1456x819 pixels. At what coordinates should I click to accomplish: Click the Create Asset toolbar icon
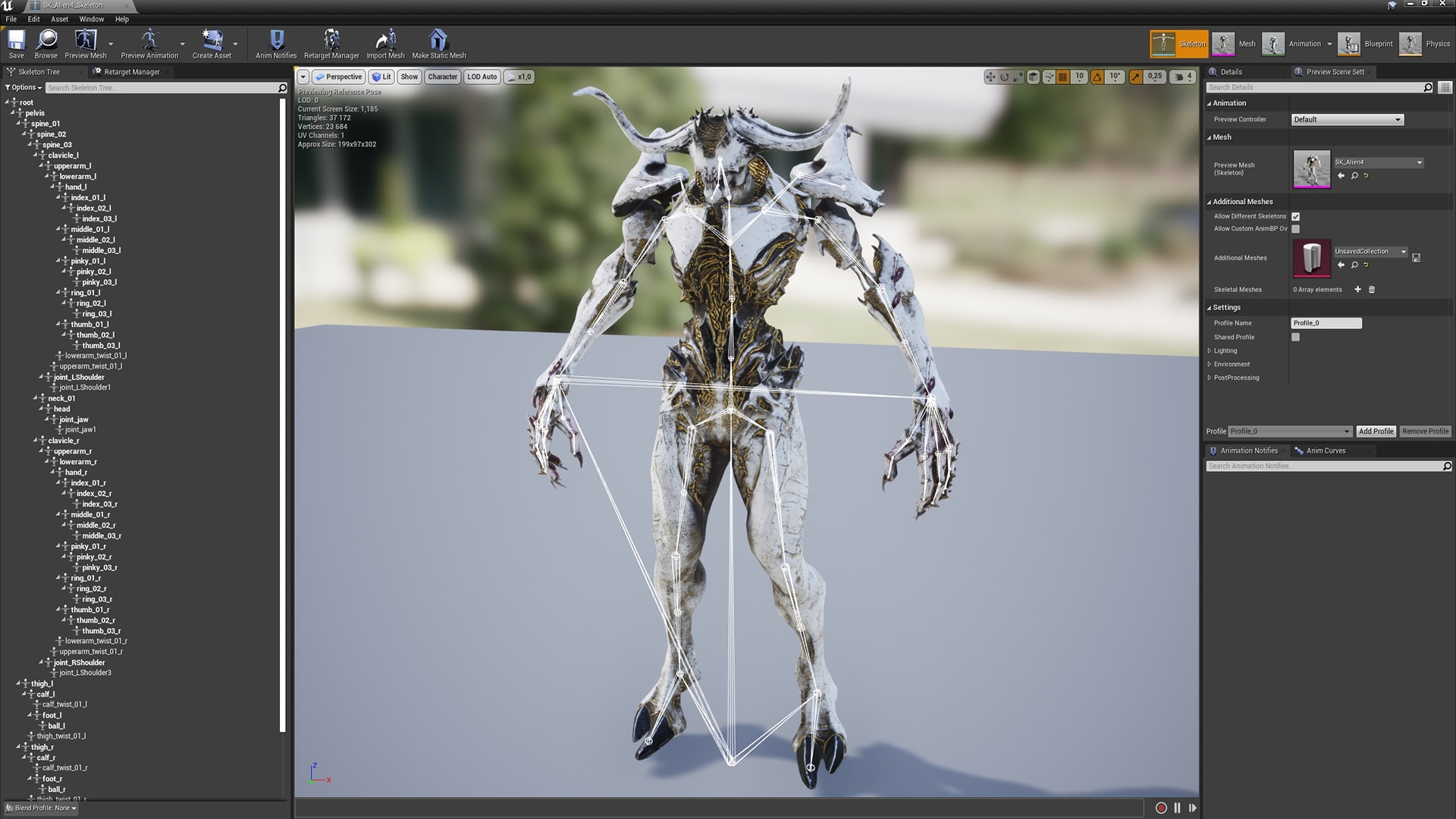(210, 43)
